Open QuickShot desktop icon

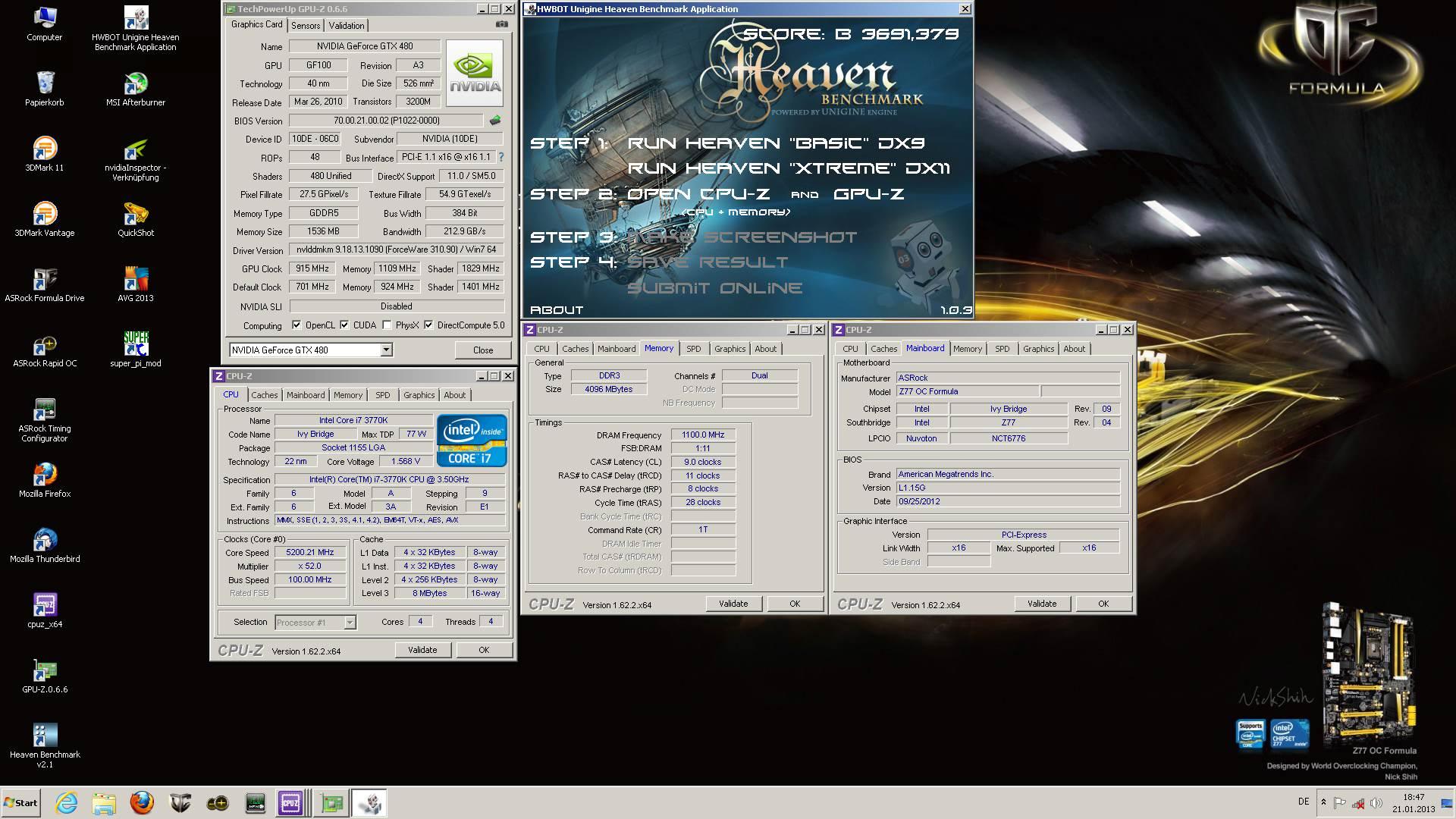[136, 219]
